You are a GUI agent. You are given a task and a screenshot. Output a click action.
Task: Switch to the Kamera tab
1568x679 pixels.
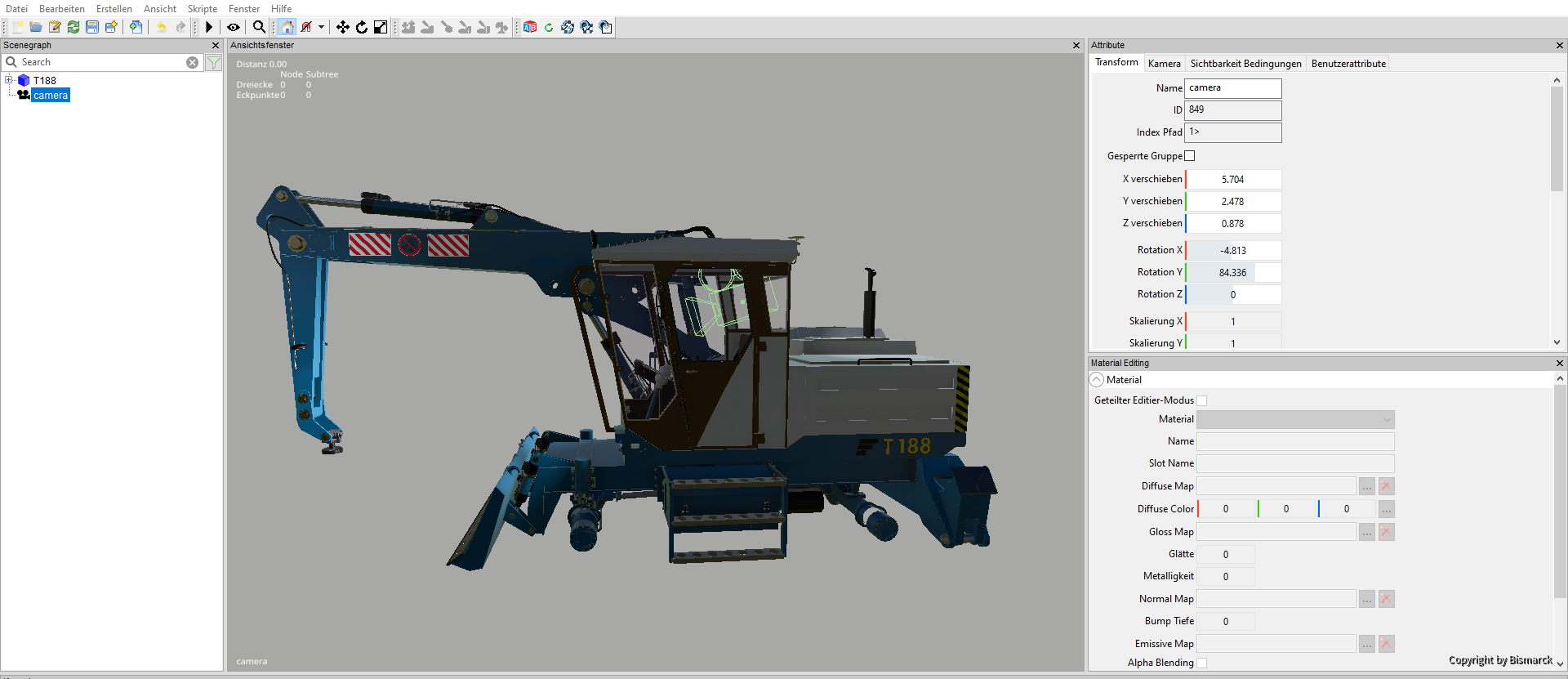1164,63
